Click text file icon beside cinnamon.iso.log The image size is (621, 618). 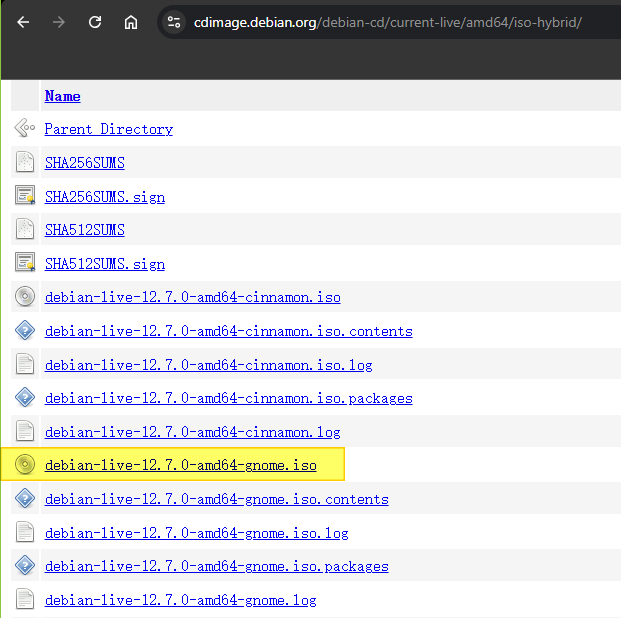(x=25, y=364)
